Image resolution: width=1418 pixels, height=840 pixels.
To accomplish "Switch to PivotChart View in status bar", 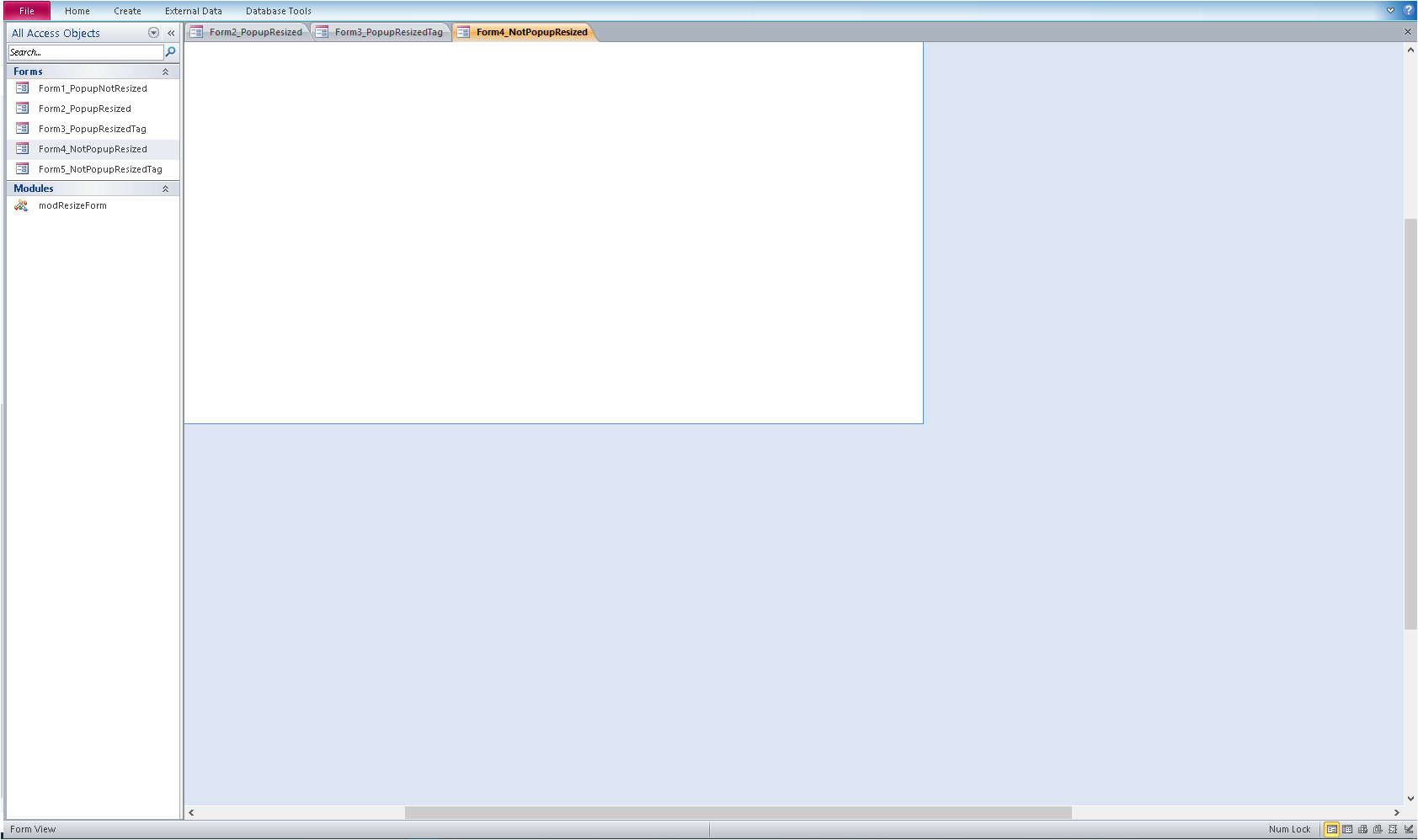I will point(1378,829).
